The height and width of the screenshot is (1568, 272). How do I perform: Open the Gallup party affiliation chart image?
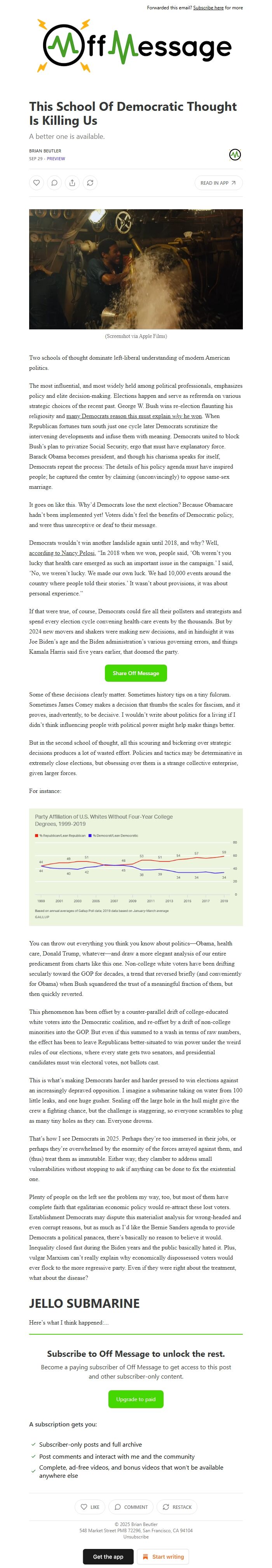(136, 867)
